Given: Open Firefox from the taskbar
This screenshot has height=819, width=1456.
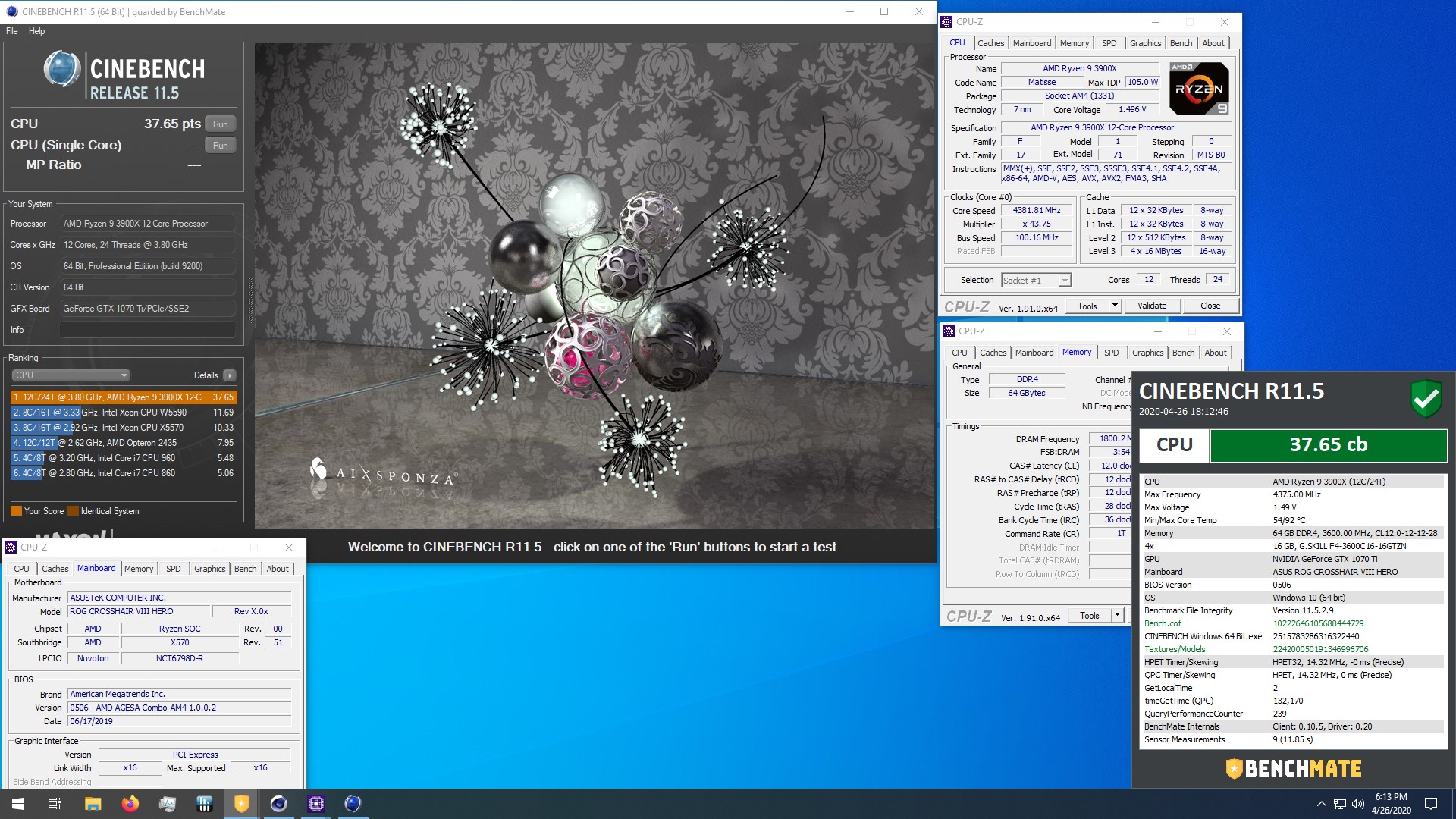Looking at the screenshot, I should [x=130, y=804].
